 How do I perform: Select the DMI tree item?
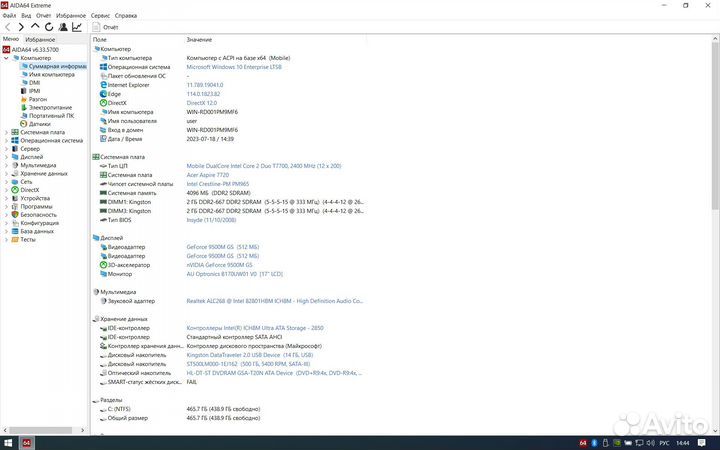tap(30, 83)
